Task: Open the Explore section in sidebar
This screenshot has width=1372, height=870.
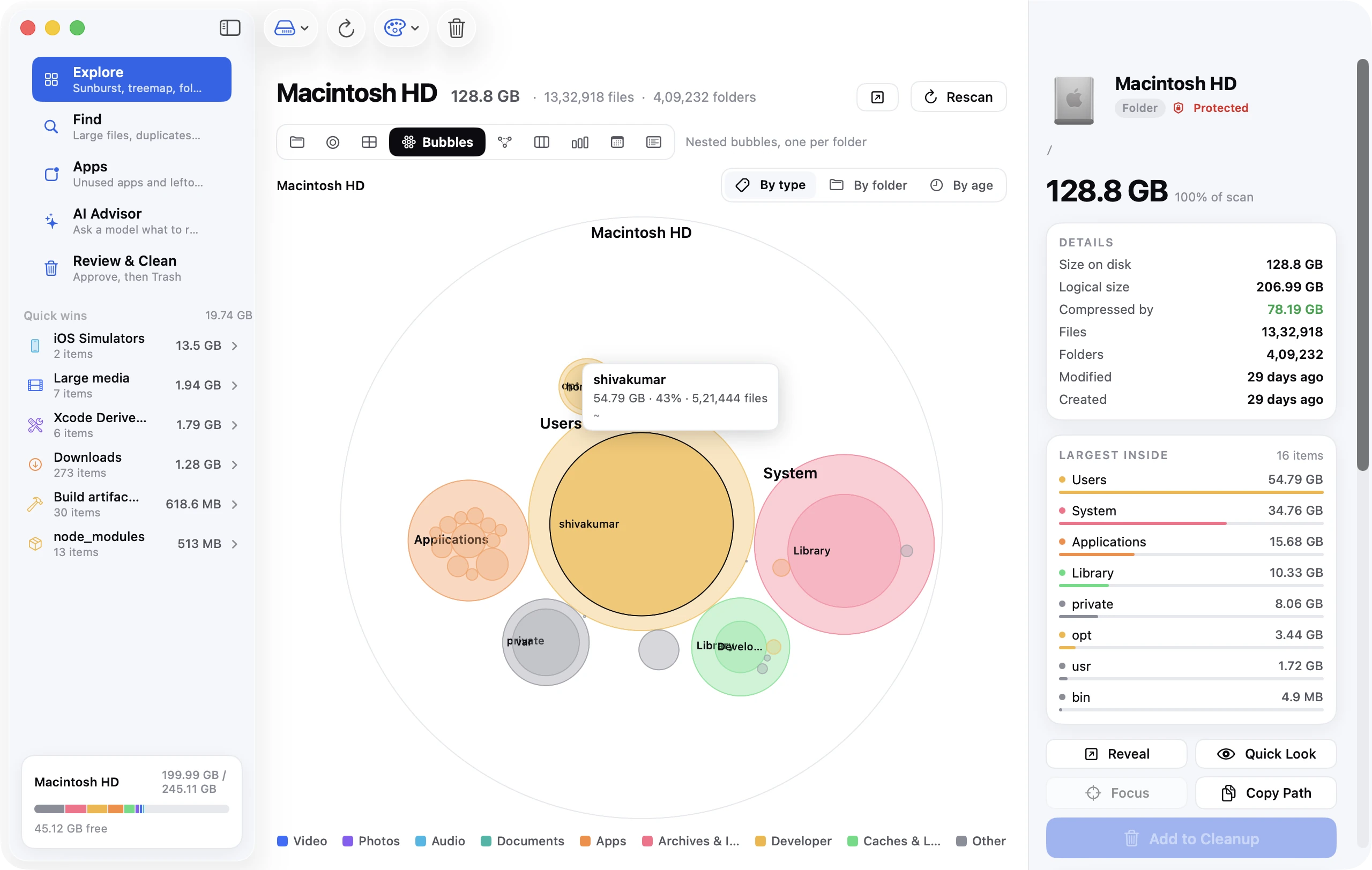Action: [x=132, y=79]
